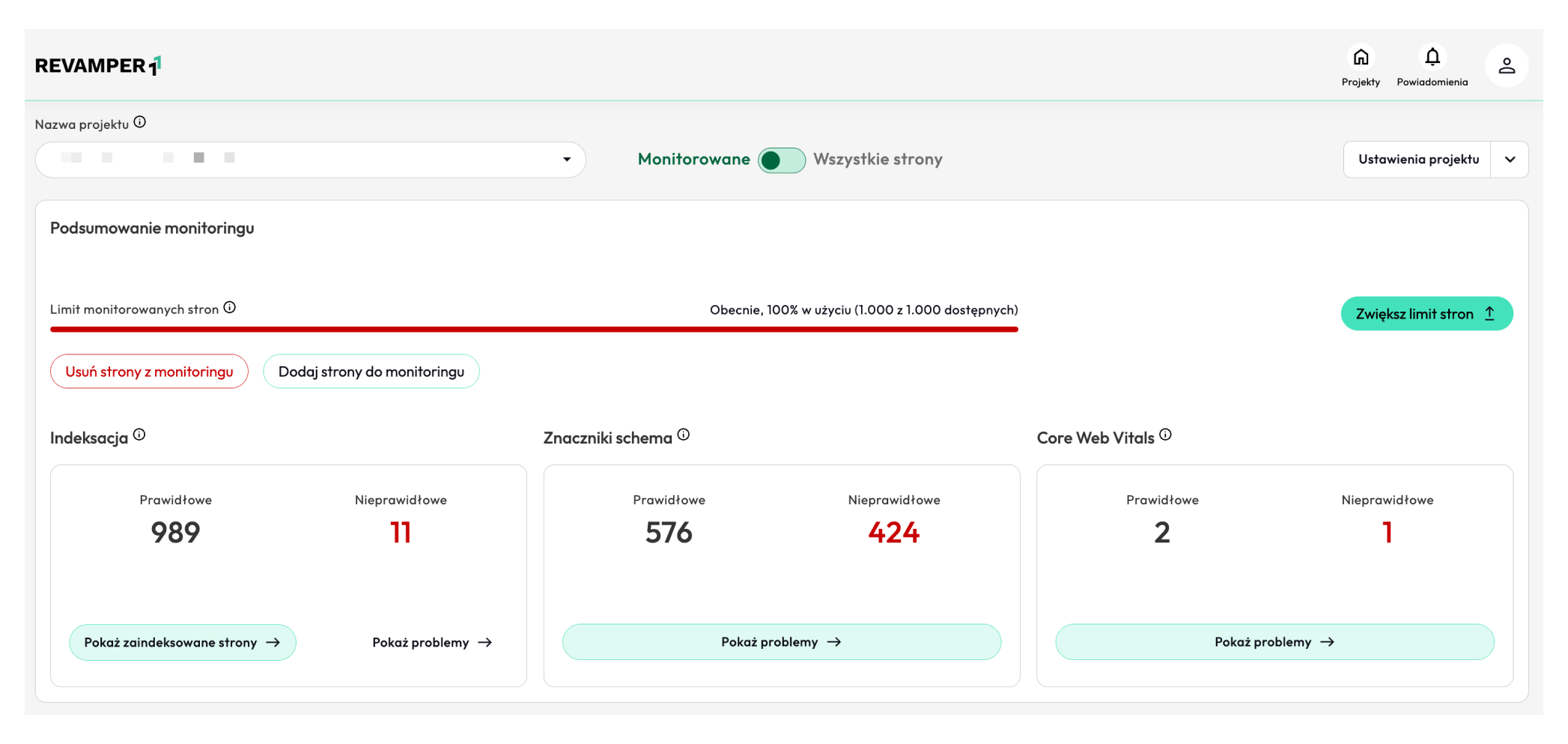Open Pokaż zaindeksowane strony
The width and height of the screenshot is (1568, 744).
pos(182,642)
